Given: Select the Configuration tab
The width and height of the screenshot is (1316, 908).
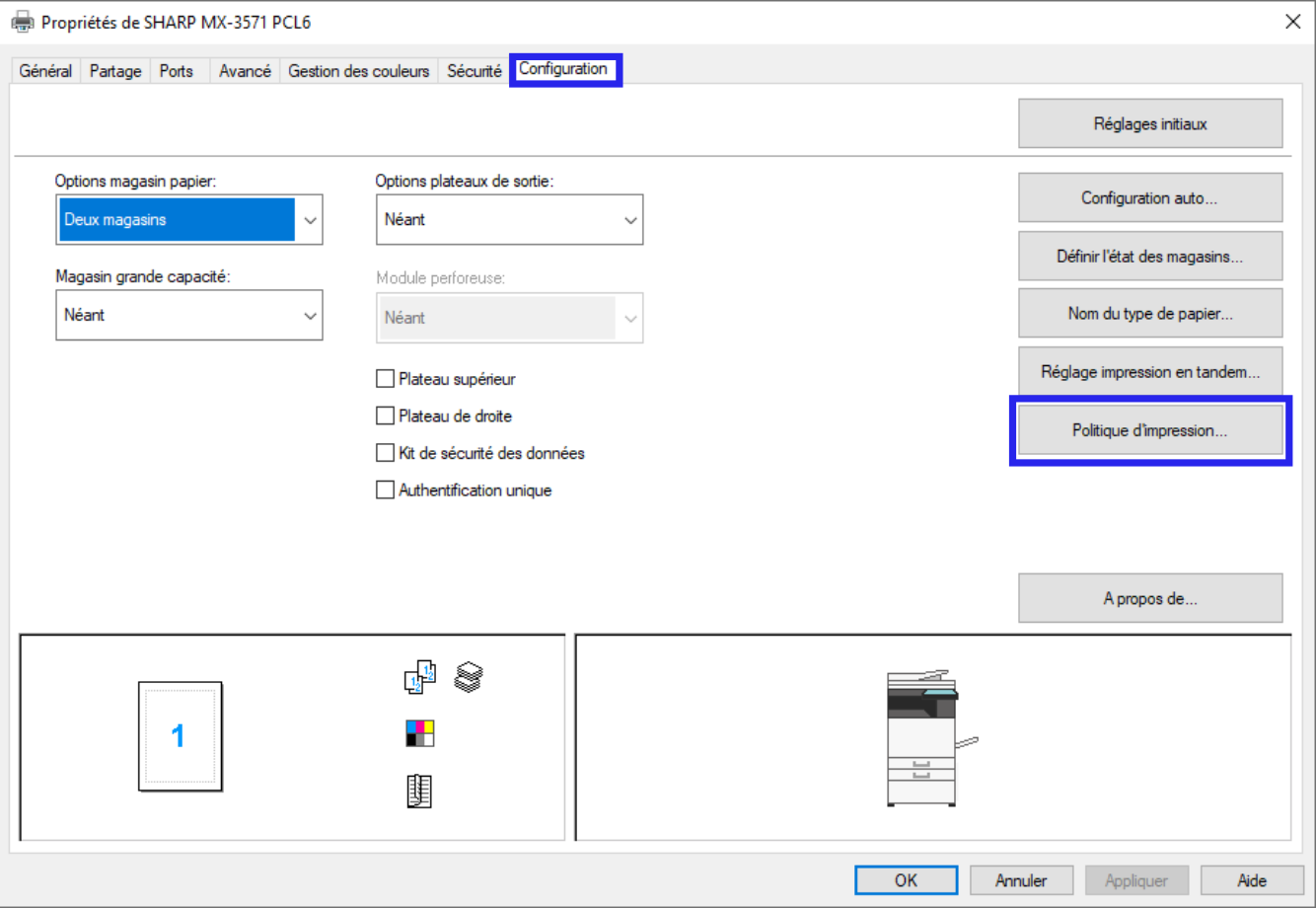Looking at the screenshot, I should point(563,69).
